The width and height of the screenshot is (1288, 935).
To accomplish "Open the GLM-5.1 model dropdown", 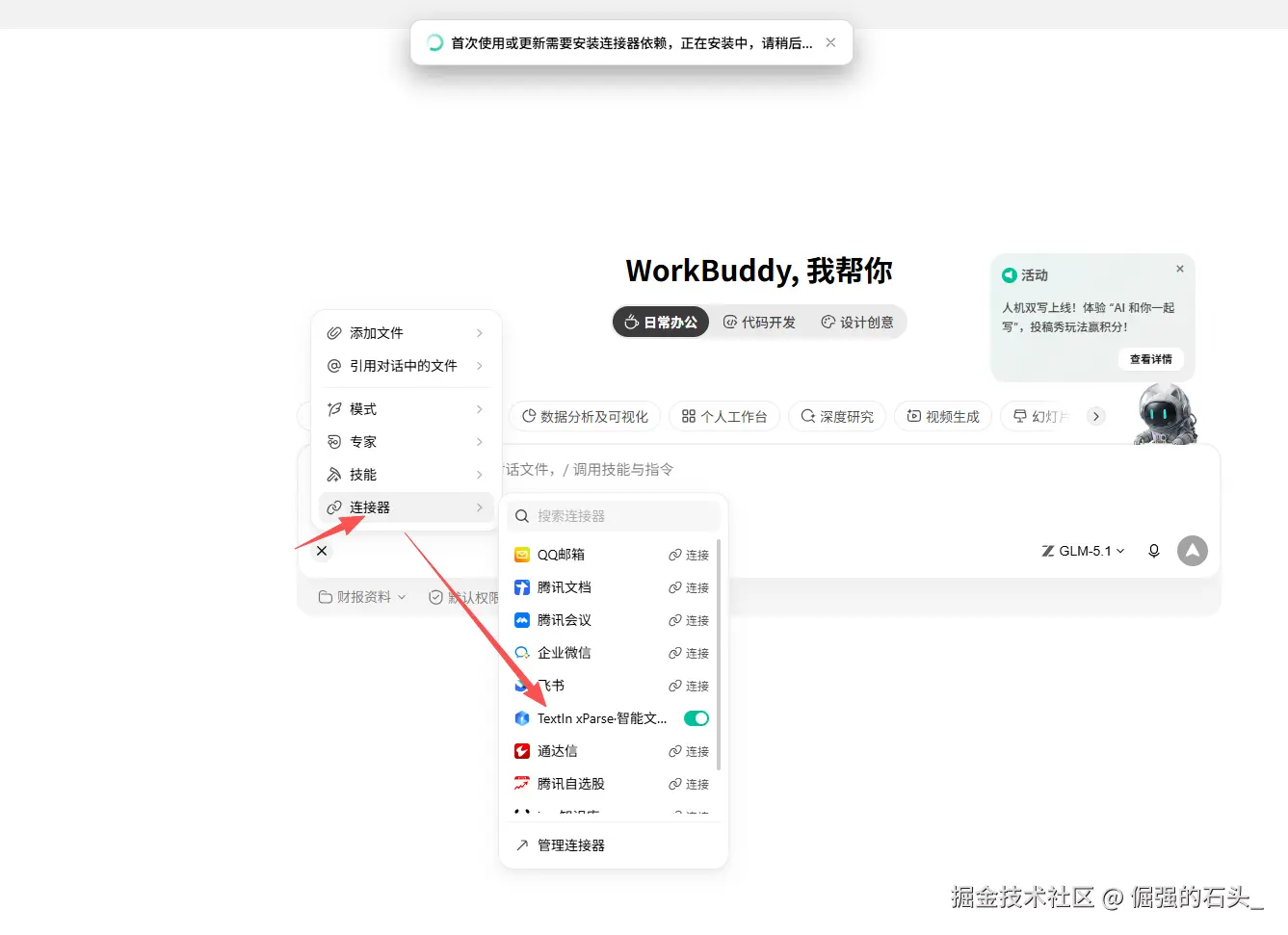I will pyautogui.click(x=1083, y=551).
